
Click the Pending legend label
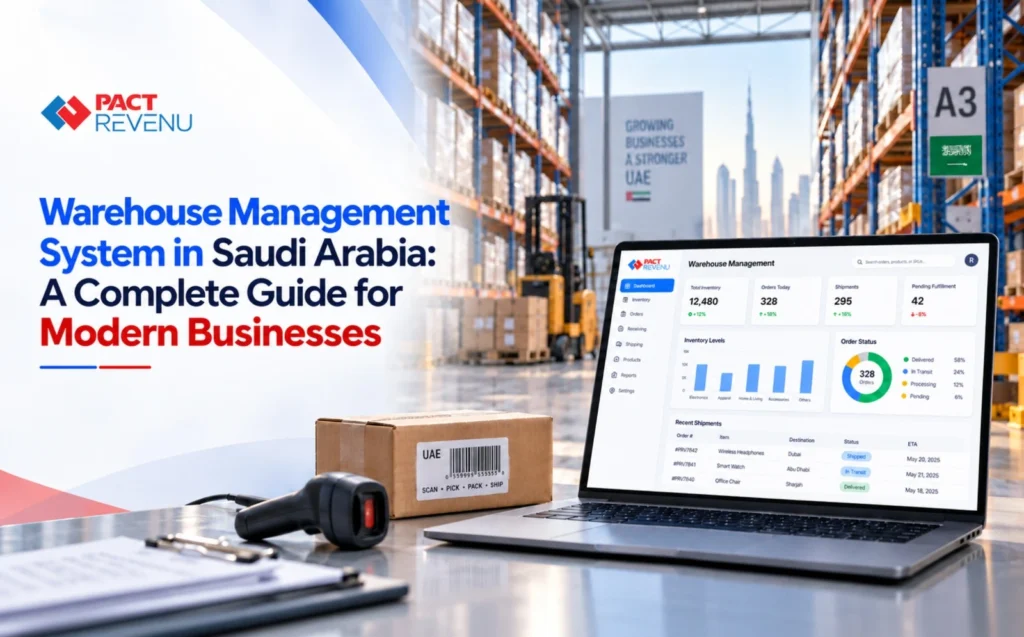pos(919,396)
